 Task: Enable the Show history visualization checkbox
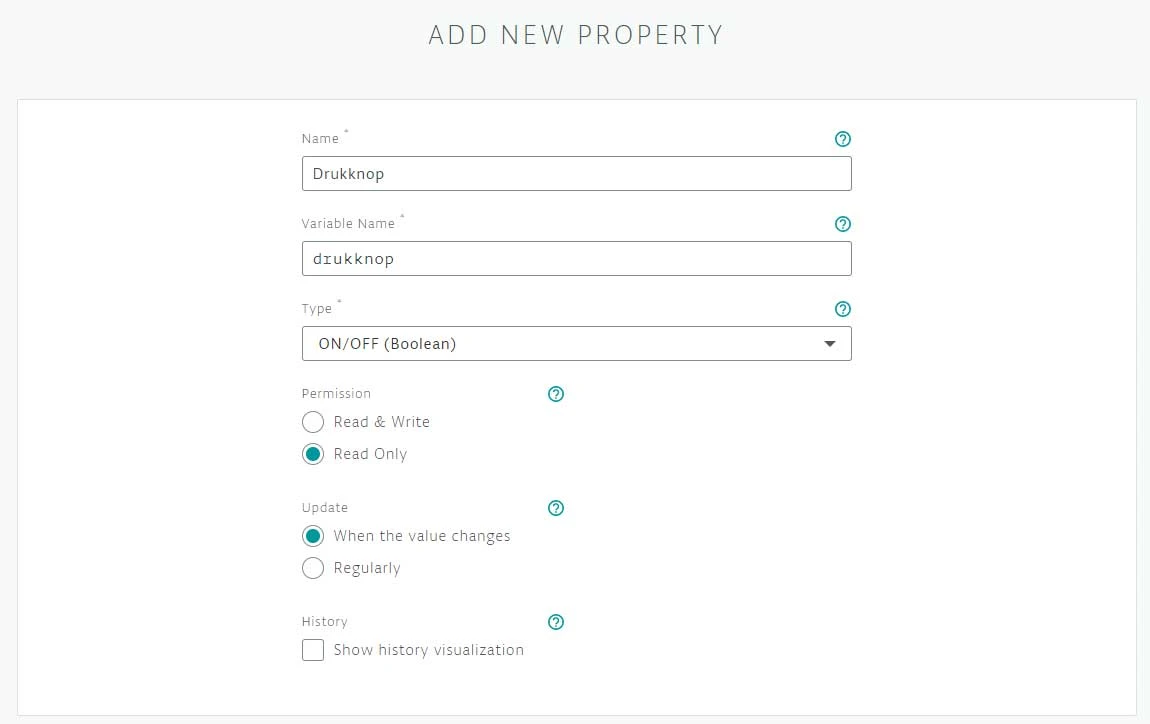tap(313, 650)
